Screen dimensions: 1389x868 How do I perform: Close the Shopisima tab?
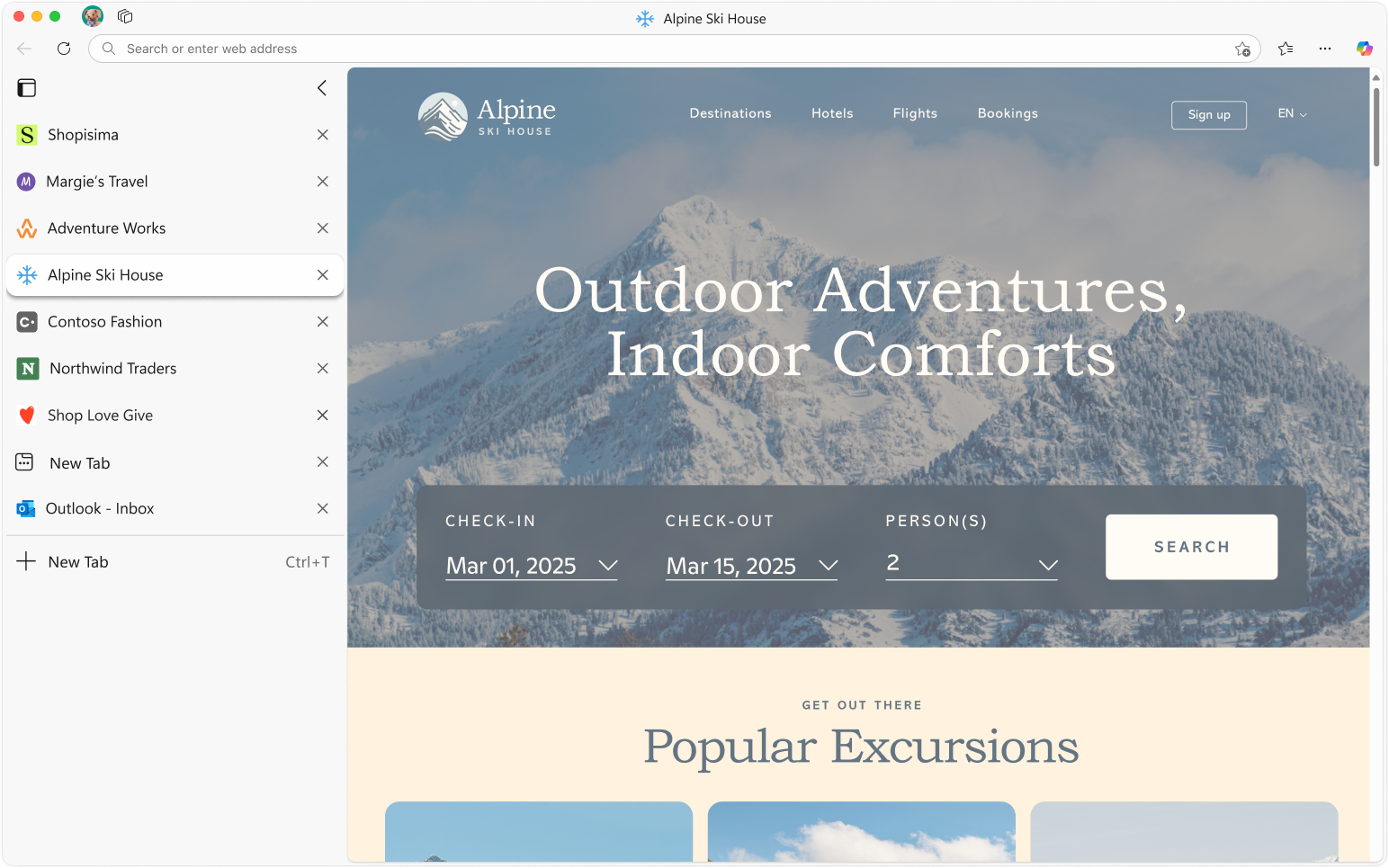323,135
